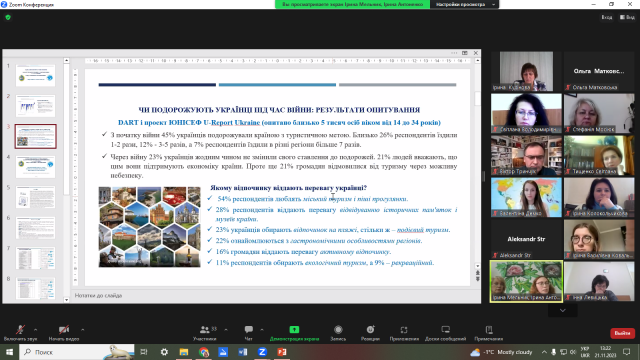This screenshot has height=360, width=640.
Task: Click thumbnail pane scroll-down arrow
Action: coord(67,300)
